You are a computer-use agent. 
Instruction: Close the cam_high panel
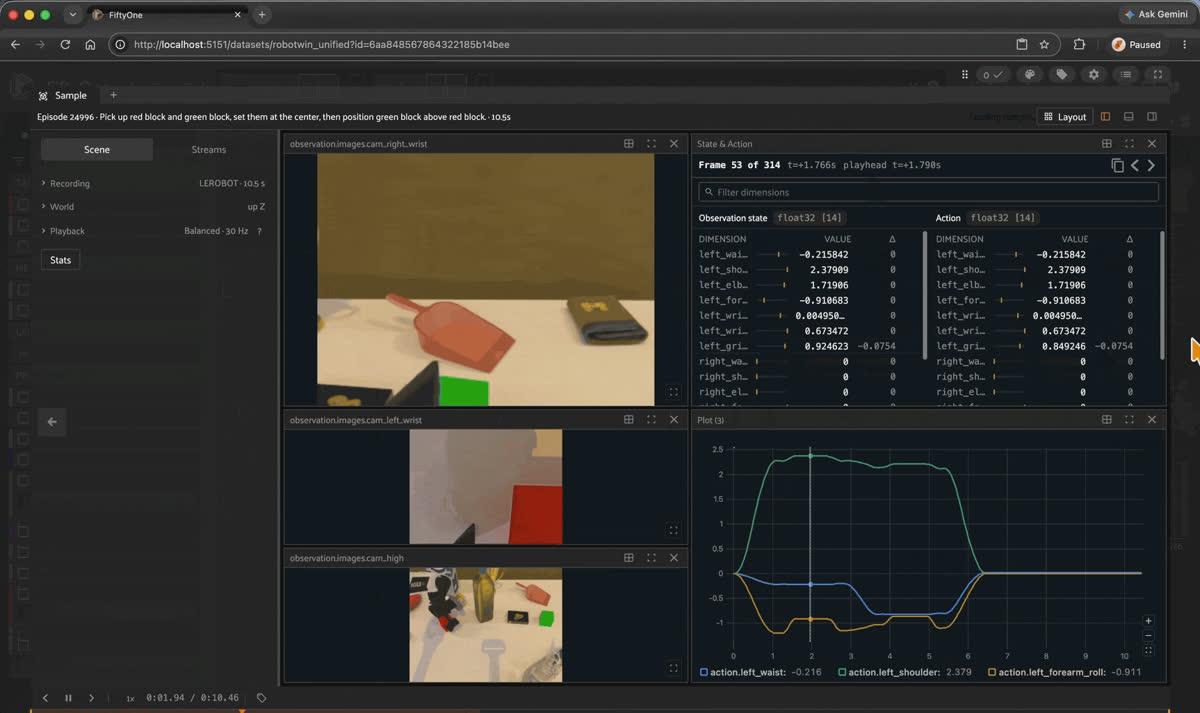[674, 558]
